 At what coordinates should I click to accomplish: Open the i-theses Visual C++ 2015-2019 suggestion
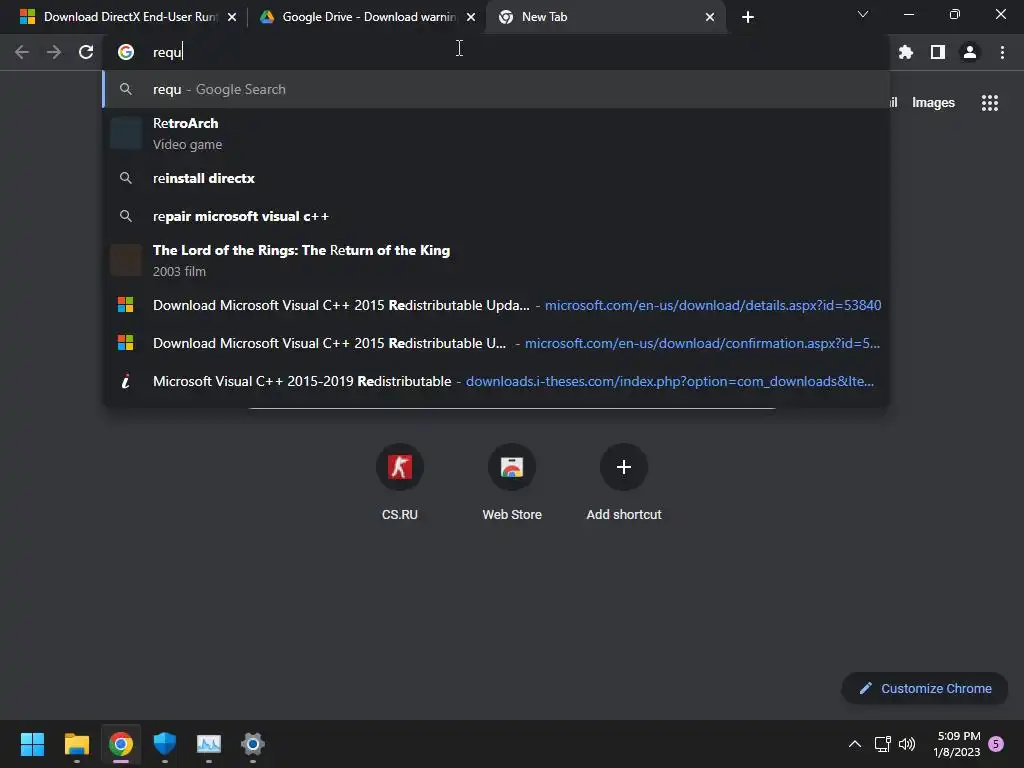coord(496,381)
